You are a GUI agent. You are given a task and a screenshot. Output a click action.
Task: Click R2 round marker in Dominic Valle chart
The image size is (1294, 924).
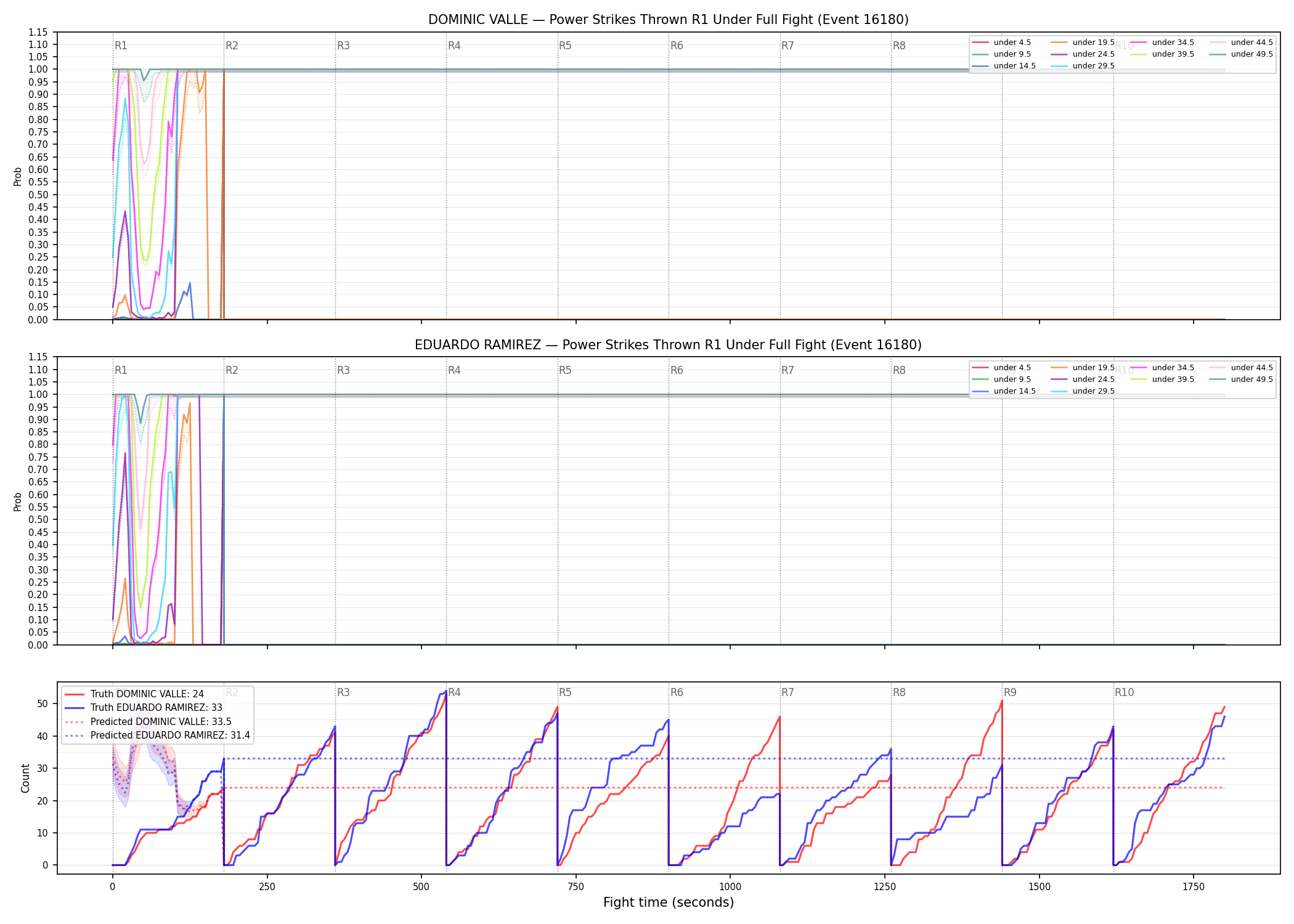click(232, 46)
